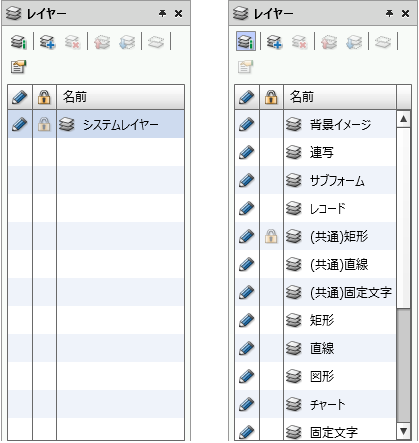Viewport: 419px width, 443px height.
Task: Click greyed properties icon in right panel
Action: [x=245, y=66]
